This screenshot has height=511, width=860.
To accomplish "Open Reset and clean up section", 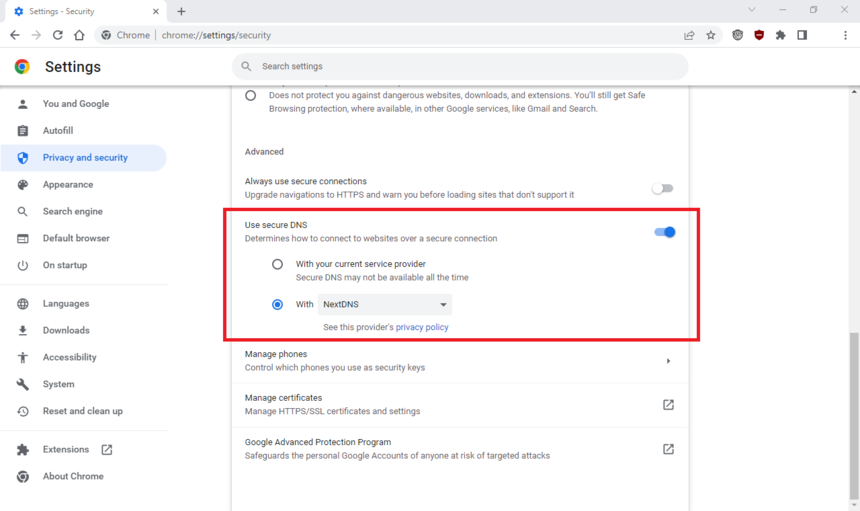I will tap(83, 411).
